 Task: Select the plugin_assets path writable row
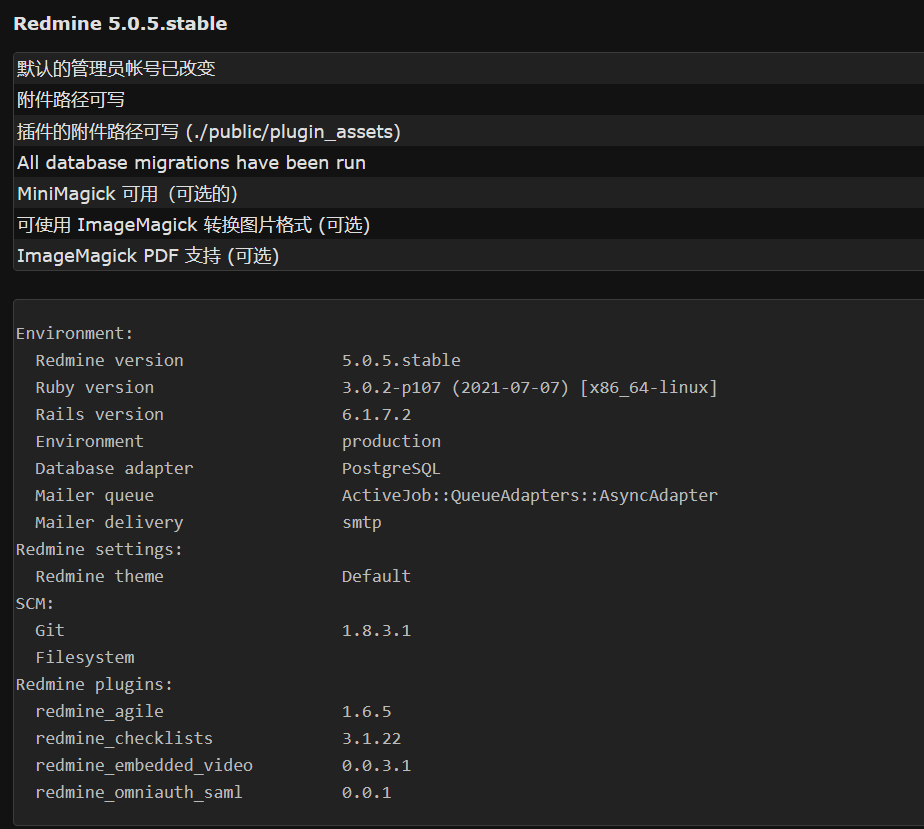click(x=469, y=131)
